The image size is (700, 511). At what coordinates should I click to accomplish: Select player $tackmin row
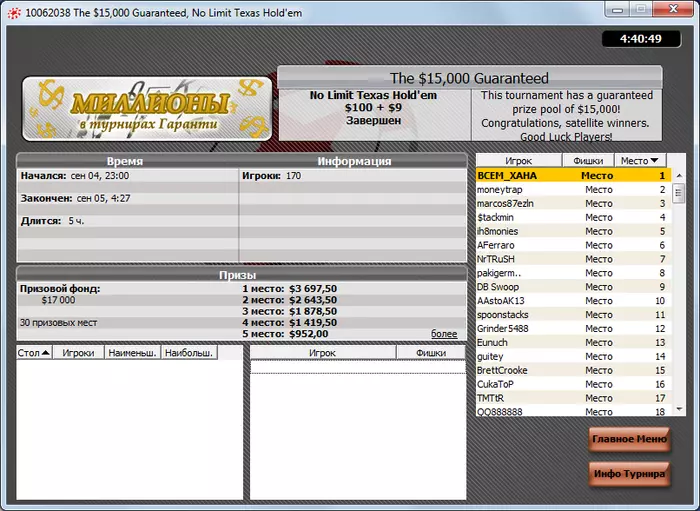click(574, 217)
